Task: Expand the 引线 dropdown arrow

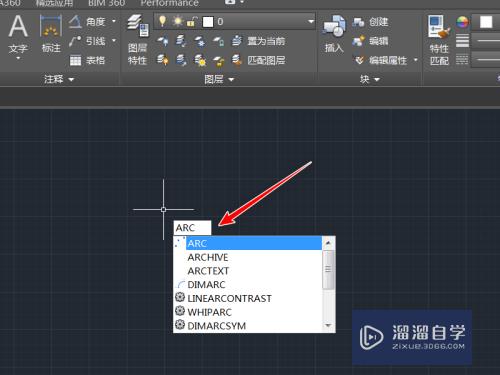Action: 114,40
